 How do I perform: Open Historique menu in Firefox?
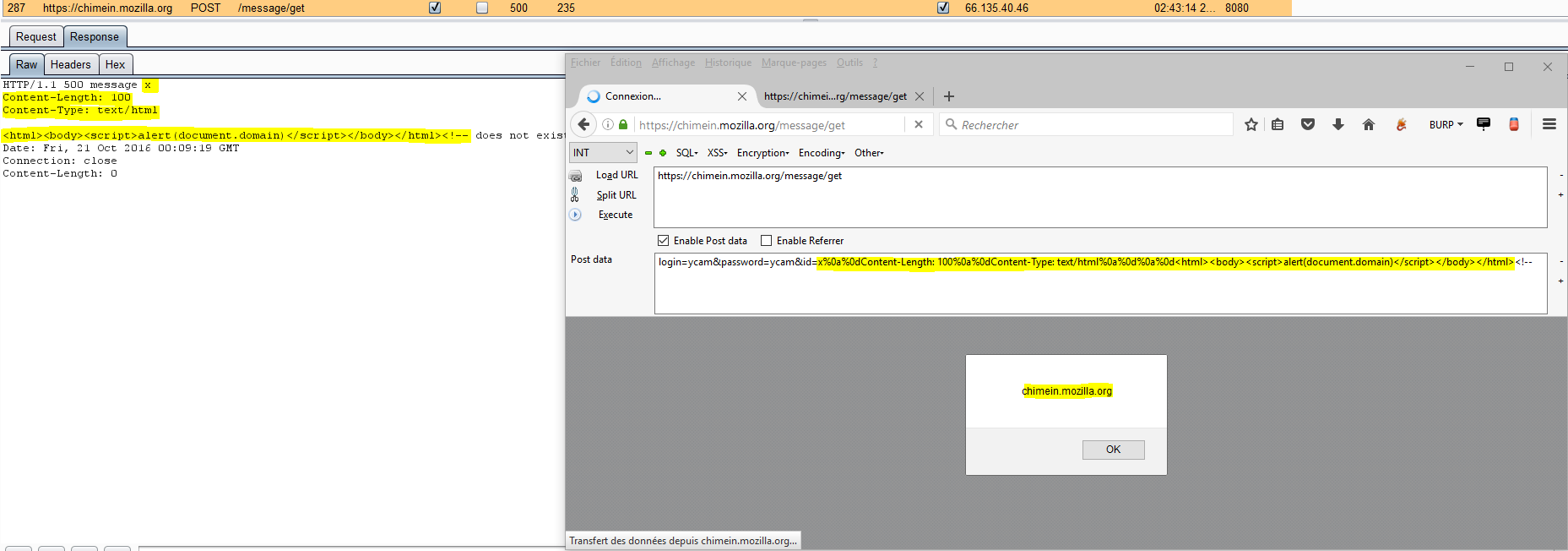[728, 63]
